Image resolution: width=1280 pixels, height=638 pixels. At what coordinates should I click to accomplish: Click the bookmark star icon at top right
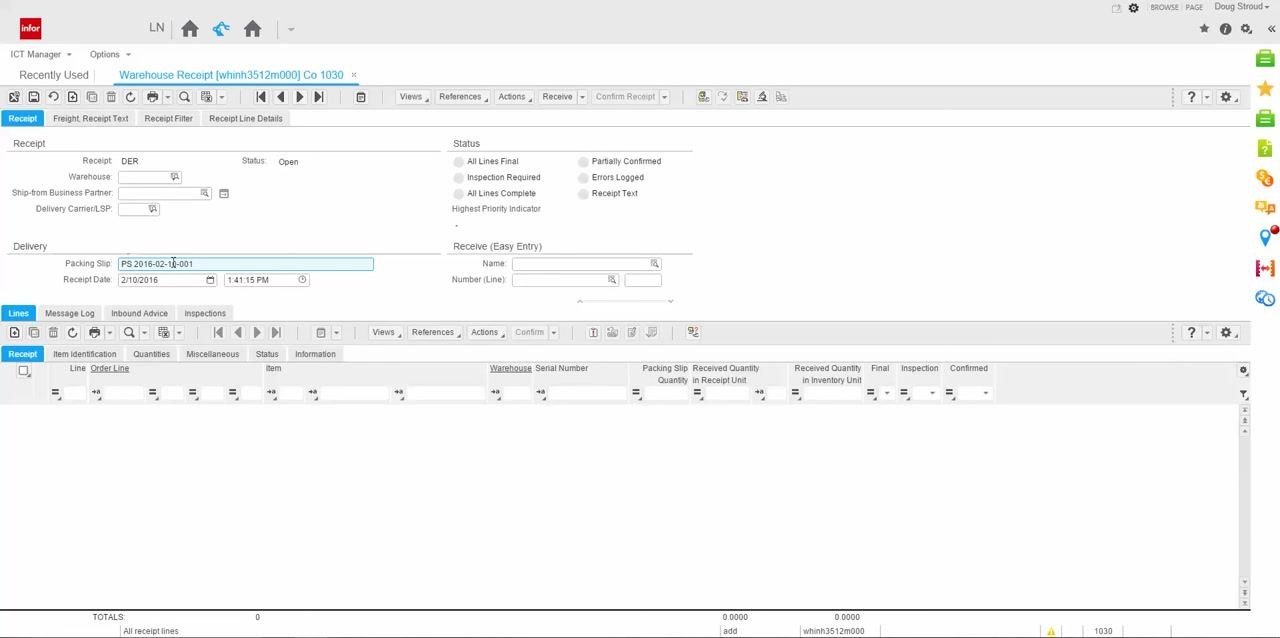click(1204, 29)
